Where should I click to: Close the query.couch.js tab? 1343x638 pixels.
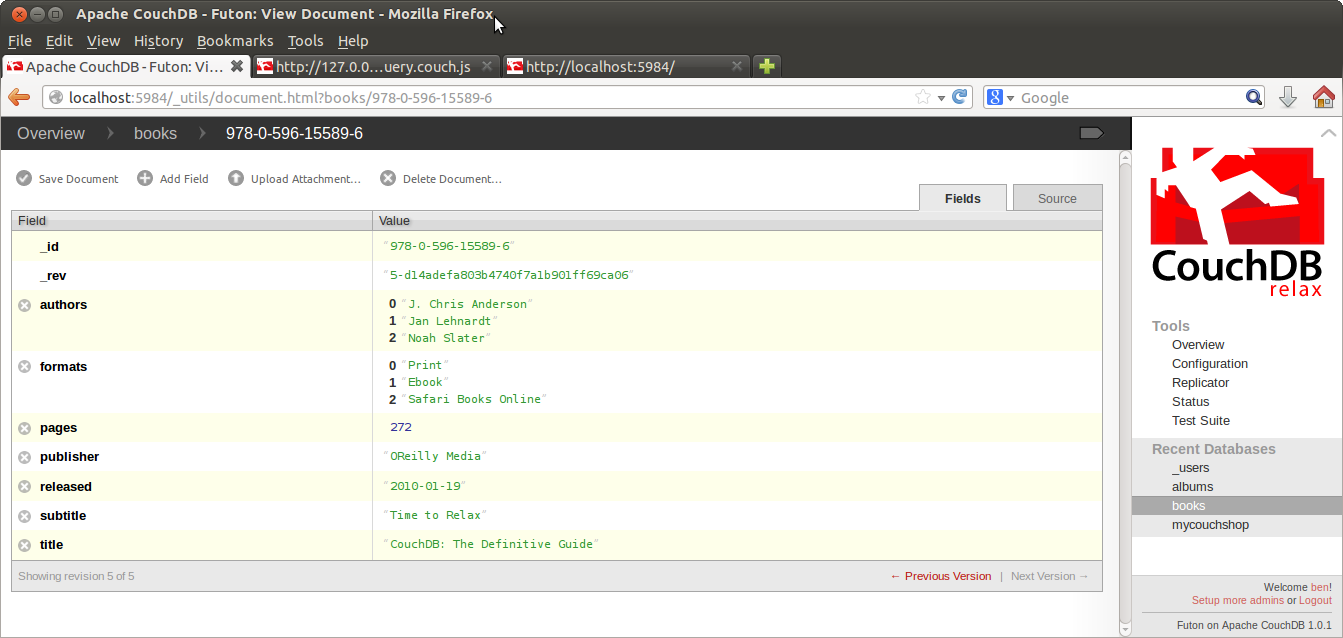point(487,66)
